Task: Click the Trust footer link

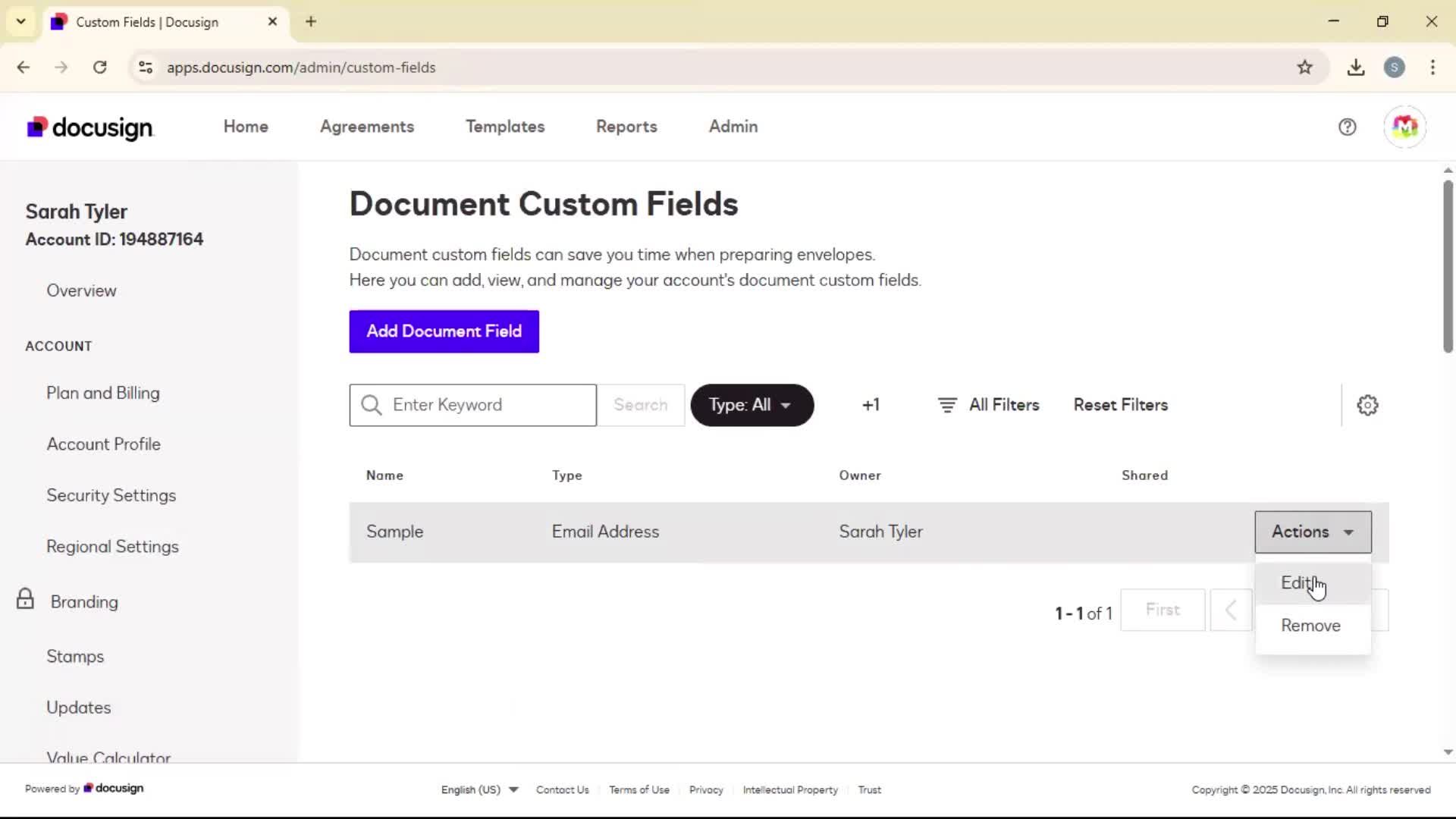Action: click(869, 789)
